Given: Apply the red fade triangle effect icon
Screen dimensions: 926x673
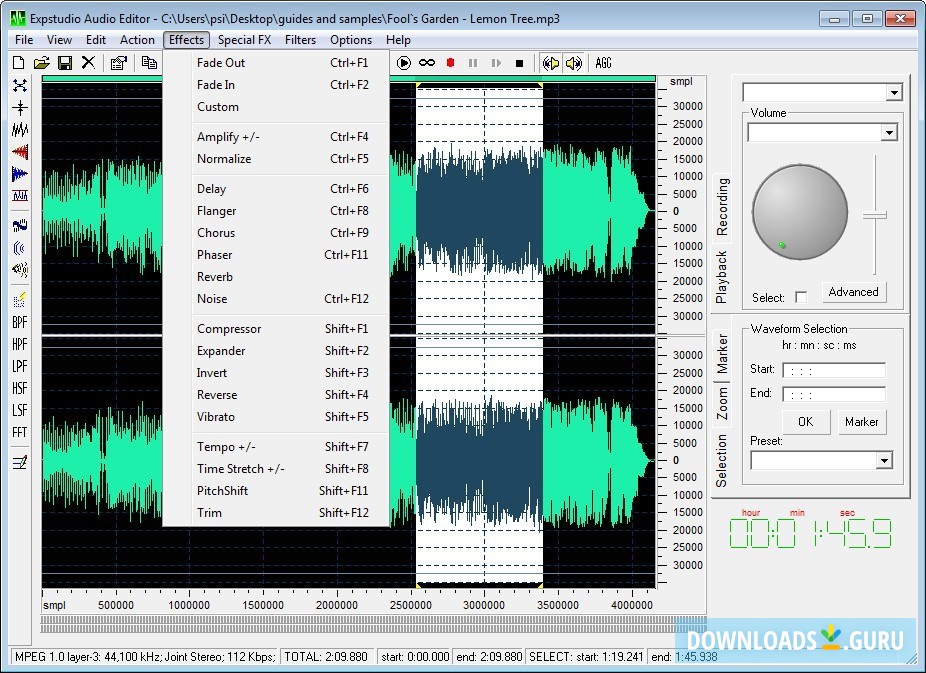Looking at the screenshot, I should click(20, 152).
